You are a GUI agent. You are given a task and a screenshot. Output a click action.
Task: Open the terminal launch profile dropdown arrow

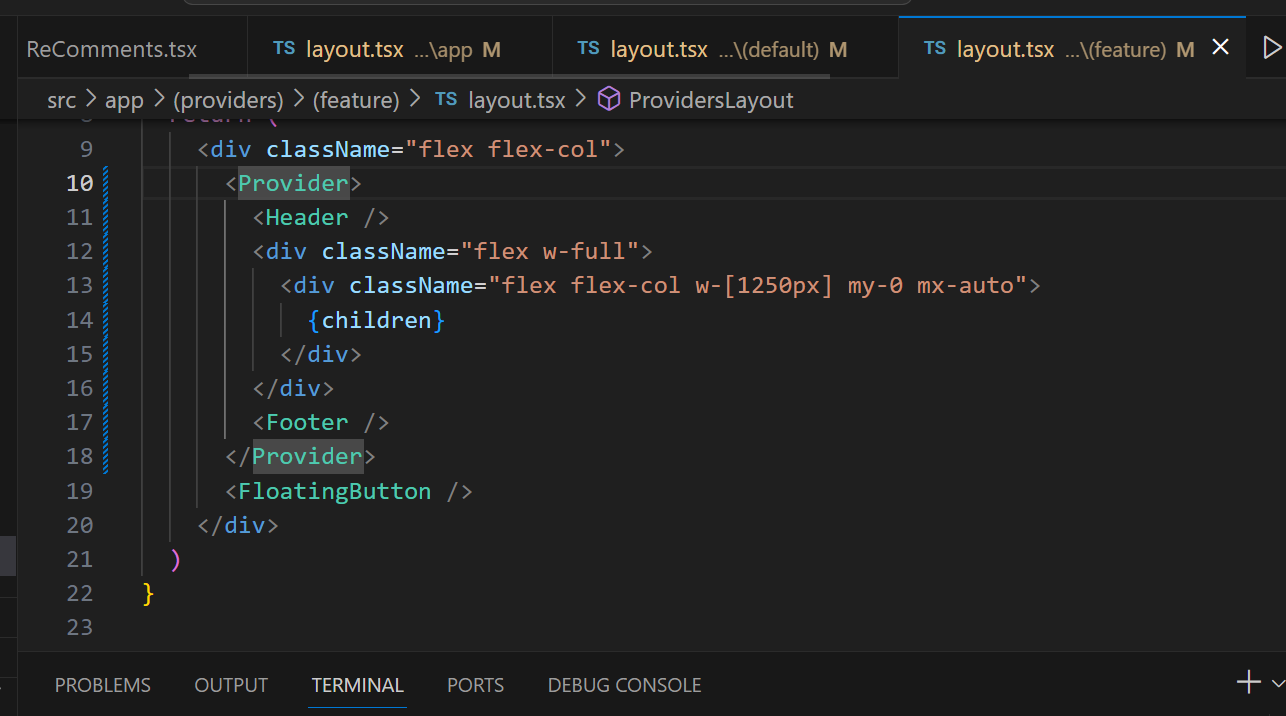(1278, 684)
